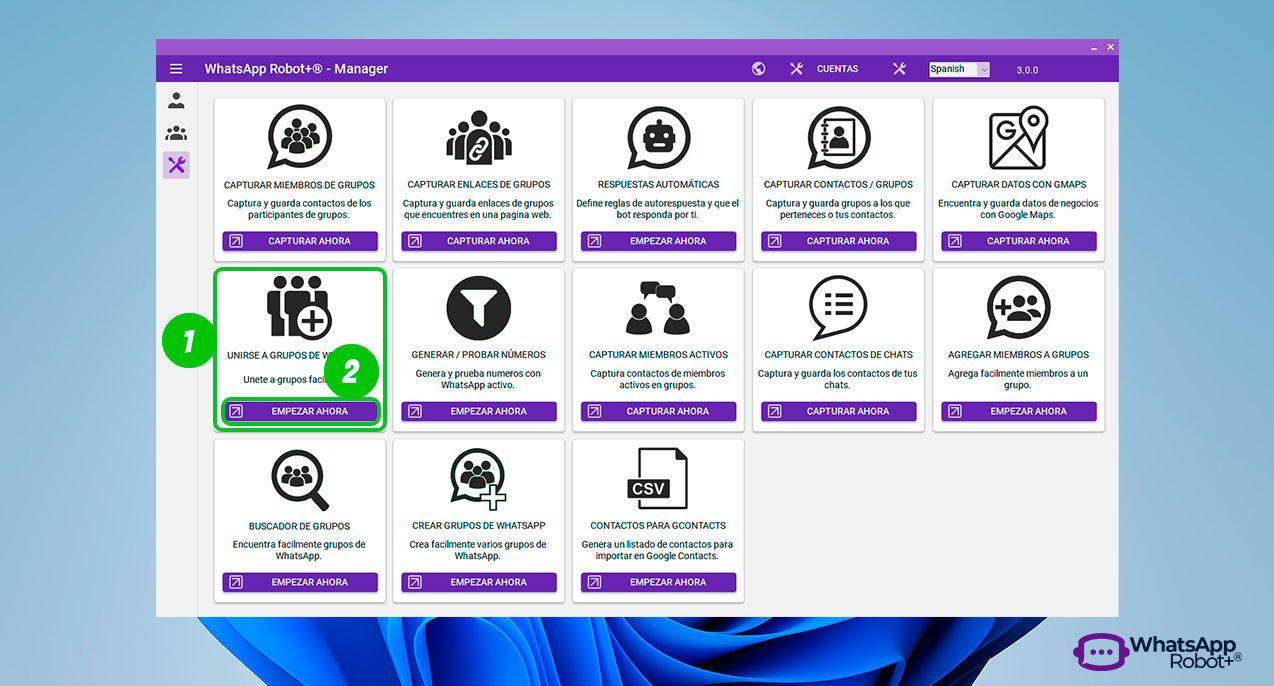Select the groups sidebar icon
This screenshot has height=686, width=1274.
[x=176, y=133]
